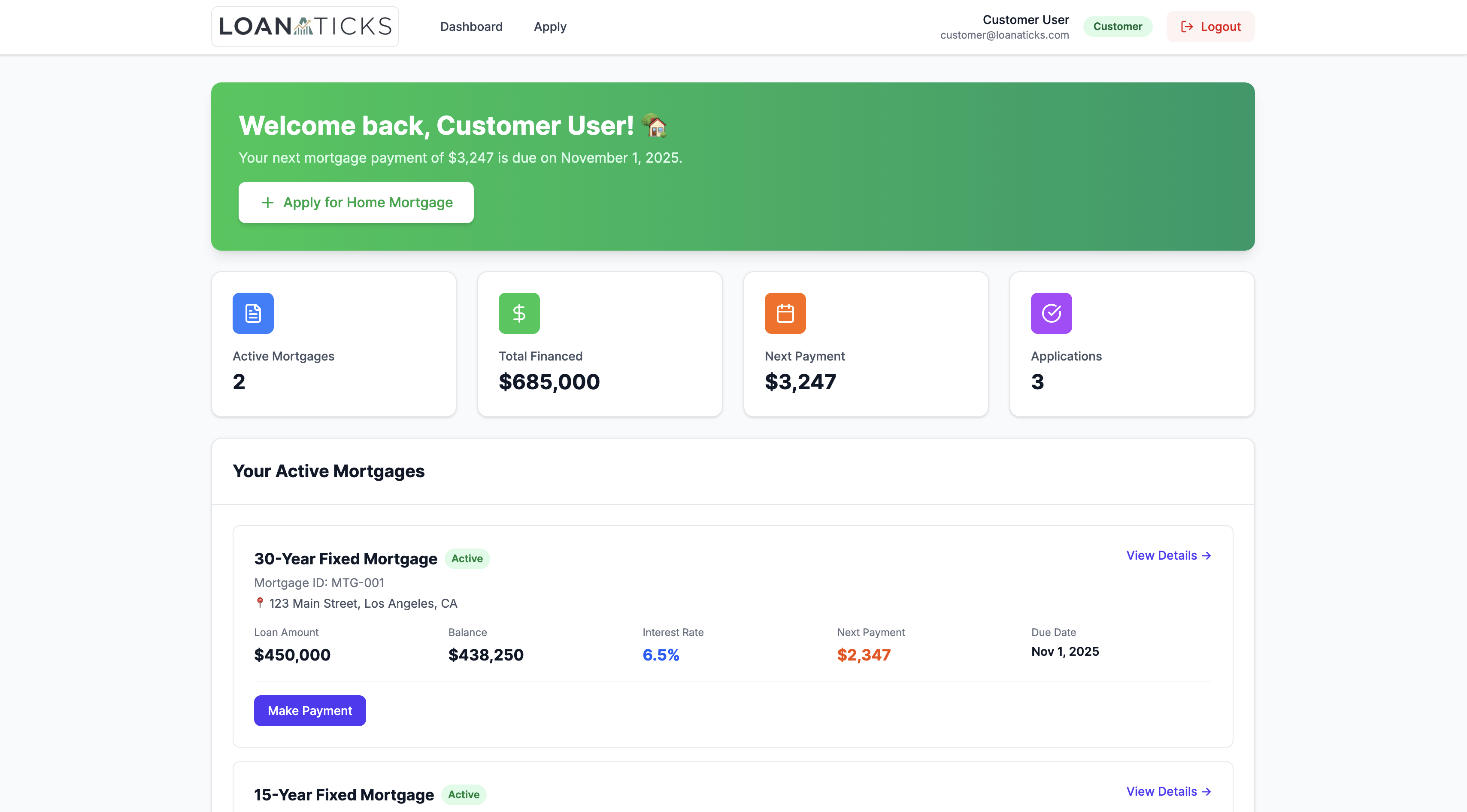Click the orange calendar Next Payment icon
Screen dimensions: 1467x812
pos(785,313)
